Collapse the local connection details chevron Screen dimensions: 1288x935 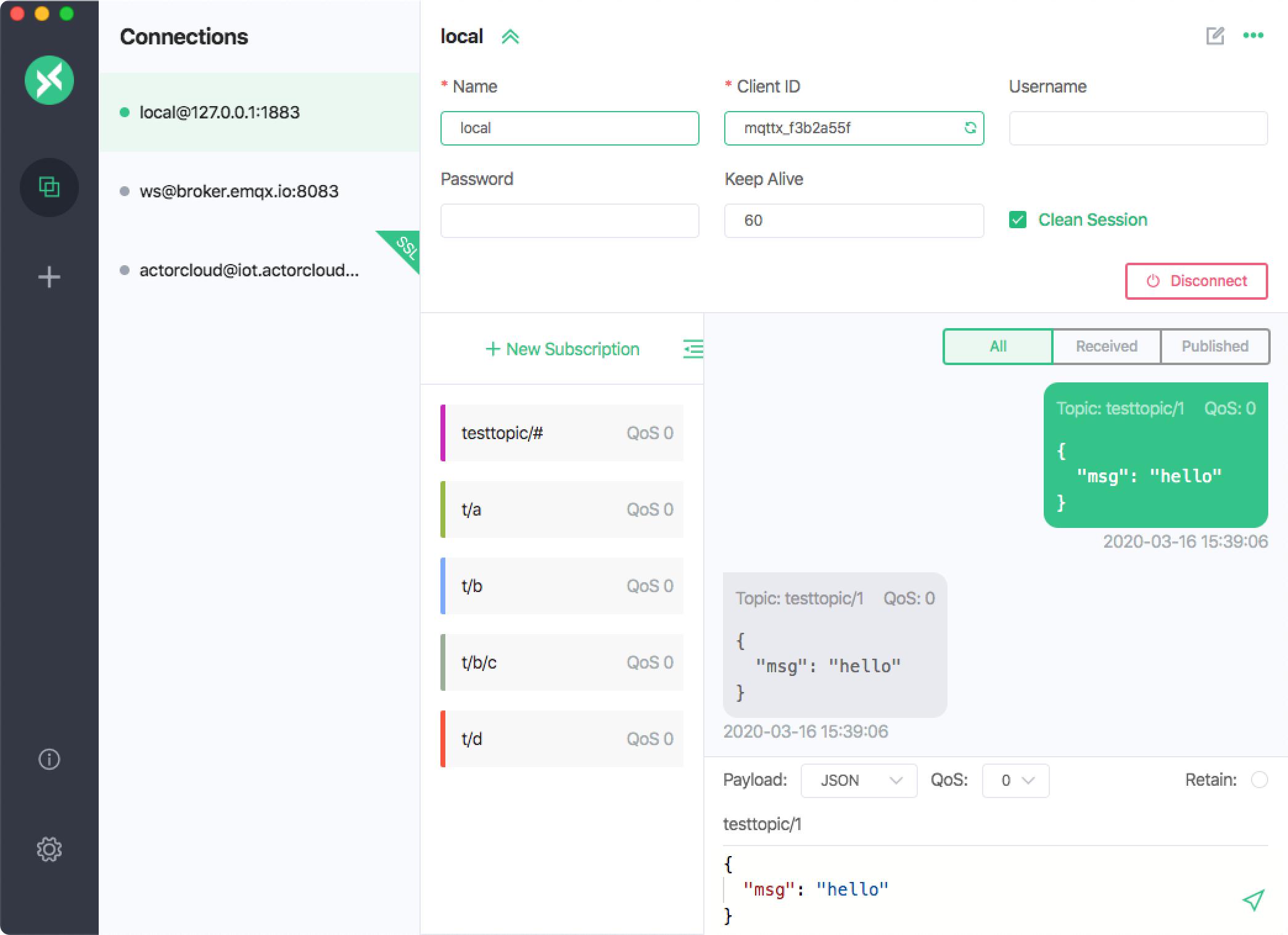coord(510,37)
